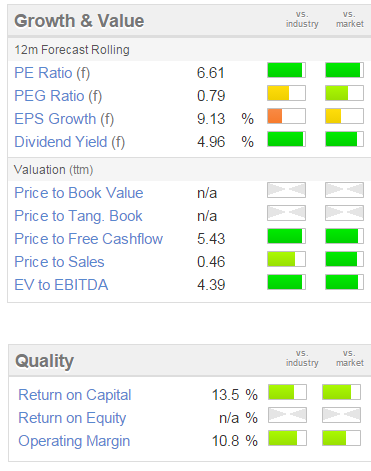
Task: Open the Return on Capital link
Action: [x=75, y=395]
